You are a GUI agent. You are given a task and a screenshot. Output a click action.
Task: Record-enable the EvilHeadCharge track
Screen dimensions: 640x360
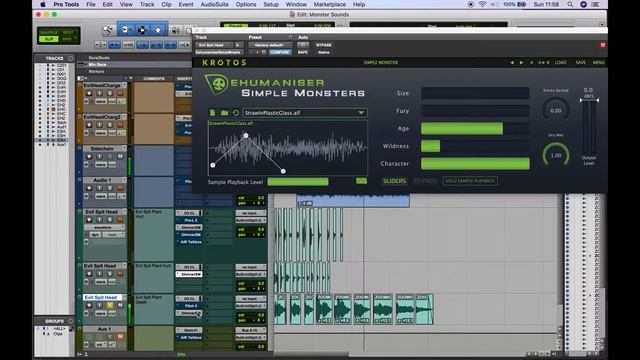(89, 93)
